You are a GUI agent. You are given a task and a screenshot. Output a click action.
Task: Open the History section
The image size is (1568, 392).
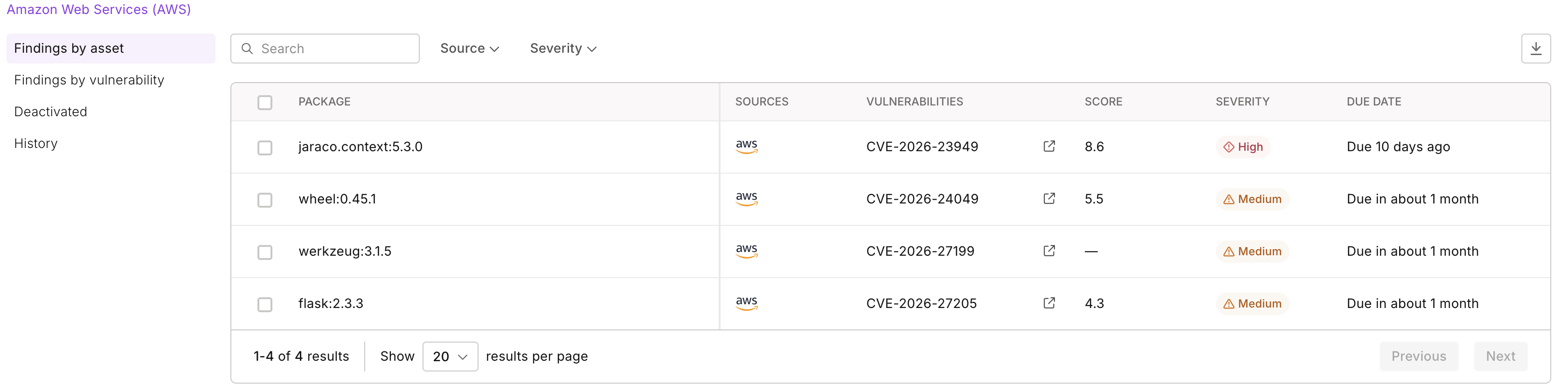tap(36, 144)
